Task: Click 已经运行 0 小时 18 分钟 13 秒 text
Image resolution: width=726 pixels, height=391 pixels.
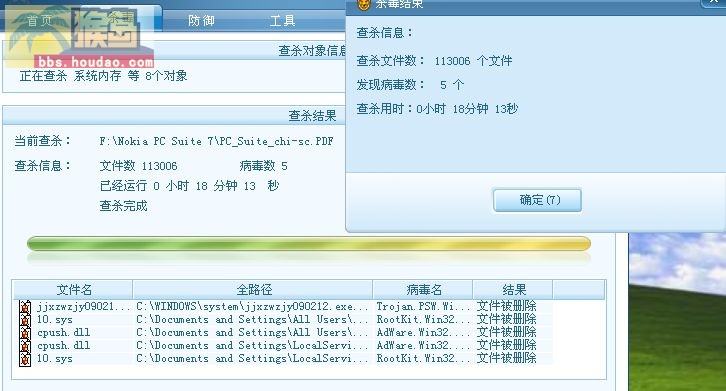Action: click(x=189, y=186)
